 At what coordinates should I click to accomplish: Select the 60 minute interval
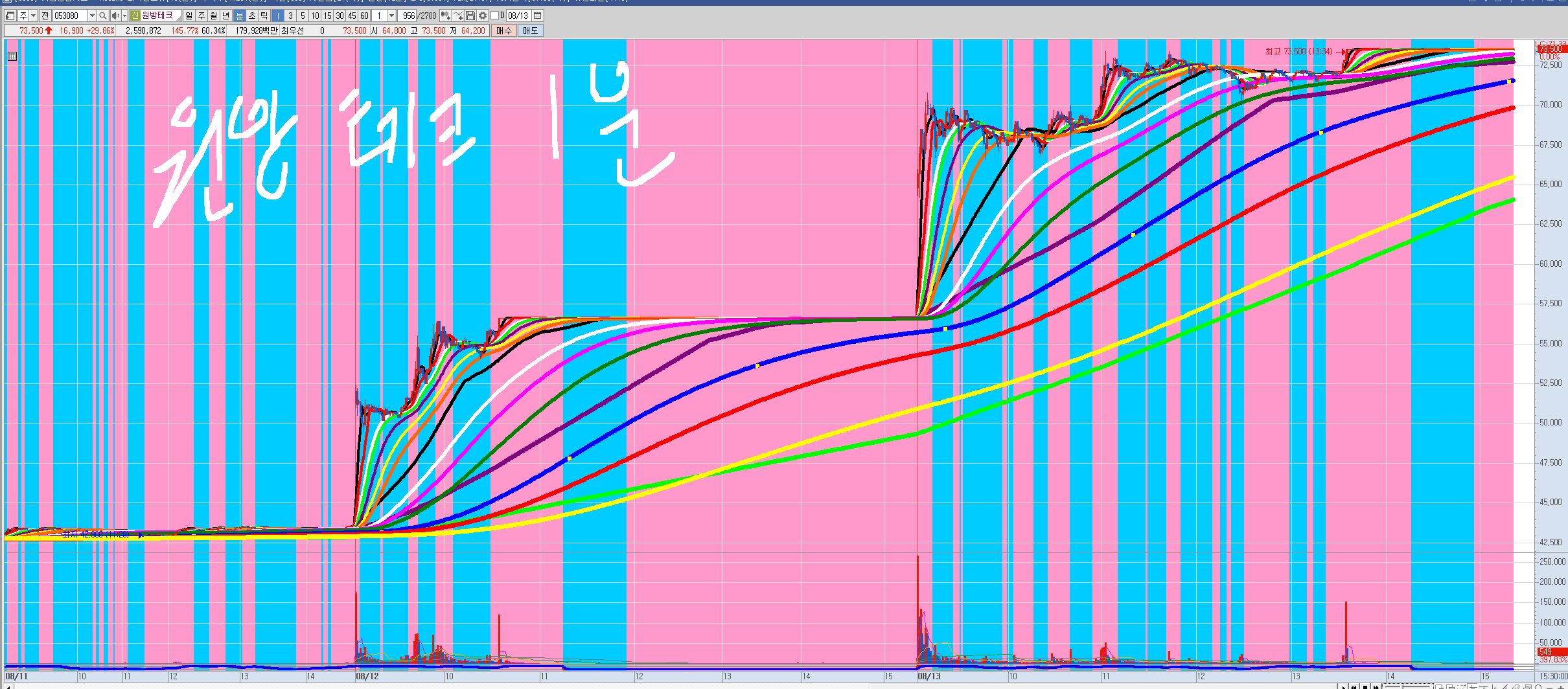click(364, 16)
